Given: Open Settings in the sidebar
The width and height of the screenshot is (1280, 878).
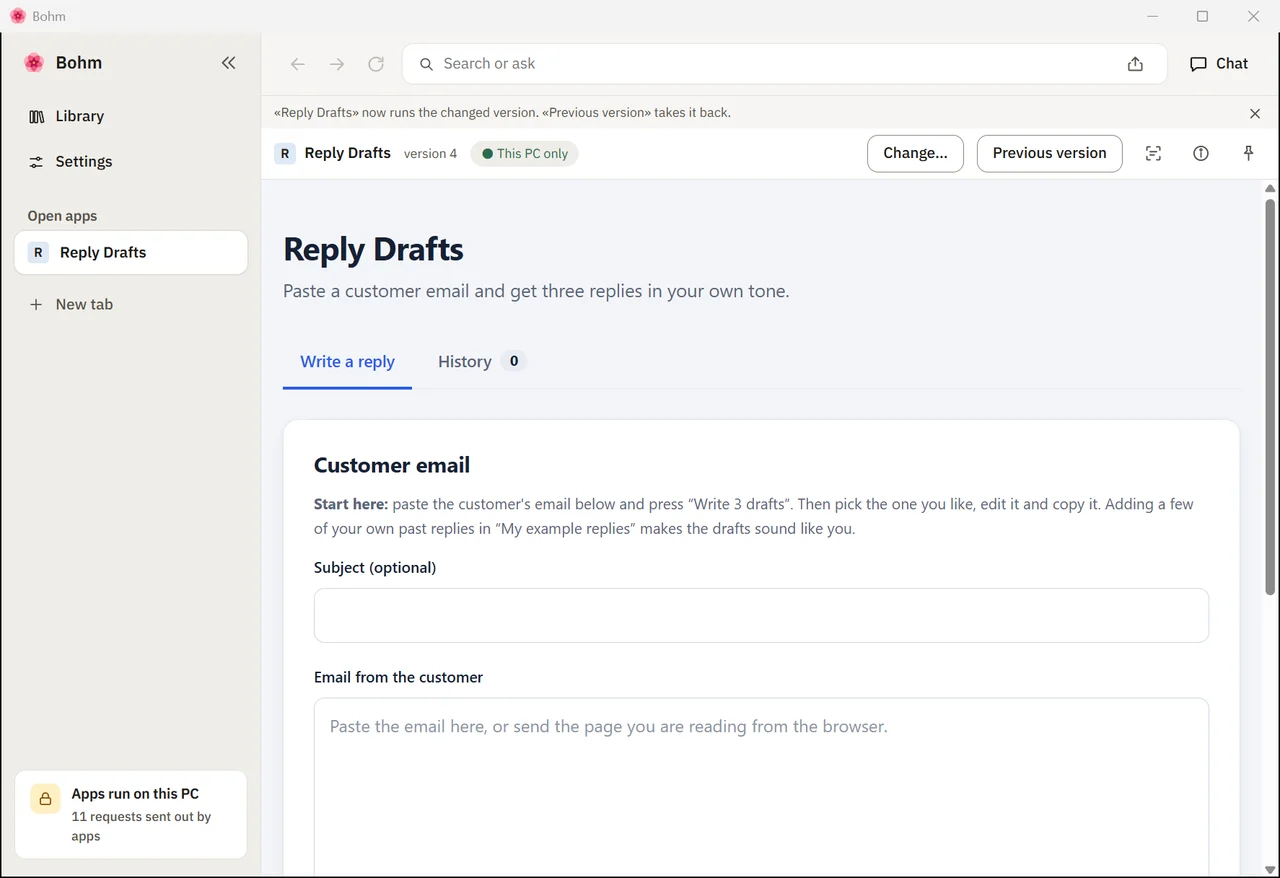Looking at the screenshot, I should (x=70, y=161).
